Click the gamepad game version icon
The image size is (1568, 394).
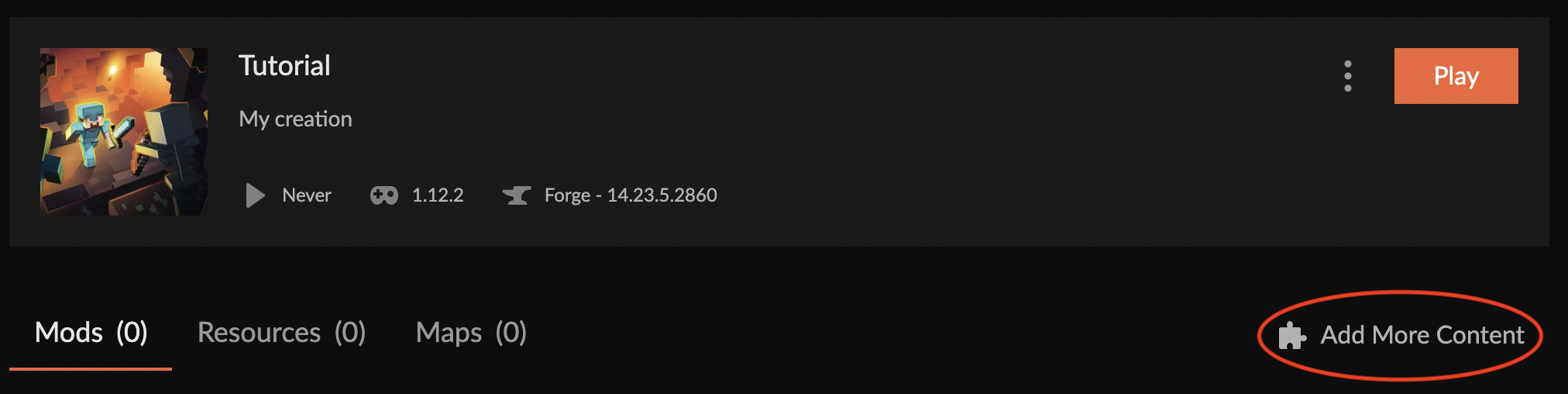click(384, 195)
